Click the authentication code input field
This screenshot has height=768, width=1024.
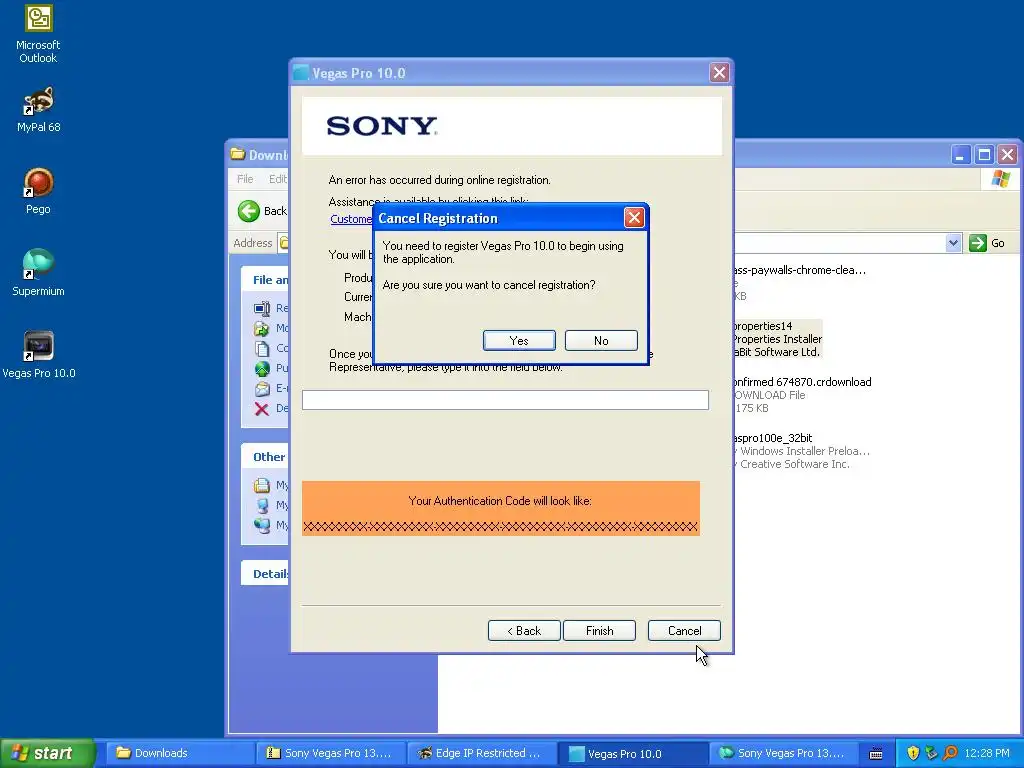tap(505, 400)
